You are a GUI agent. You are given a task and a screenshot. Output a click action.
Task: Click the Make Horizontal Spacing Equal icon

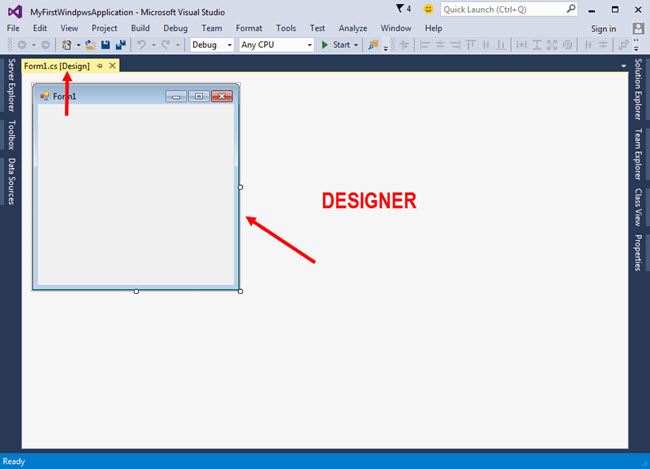pos(588,45)
